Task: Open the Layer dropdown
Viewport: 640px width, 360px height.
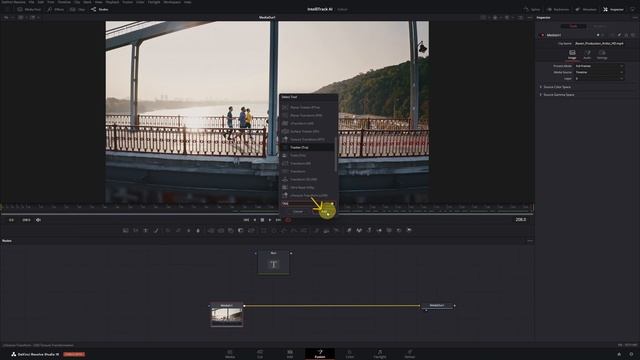Action: pyautogui.click(x=599, y=78)
